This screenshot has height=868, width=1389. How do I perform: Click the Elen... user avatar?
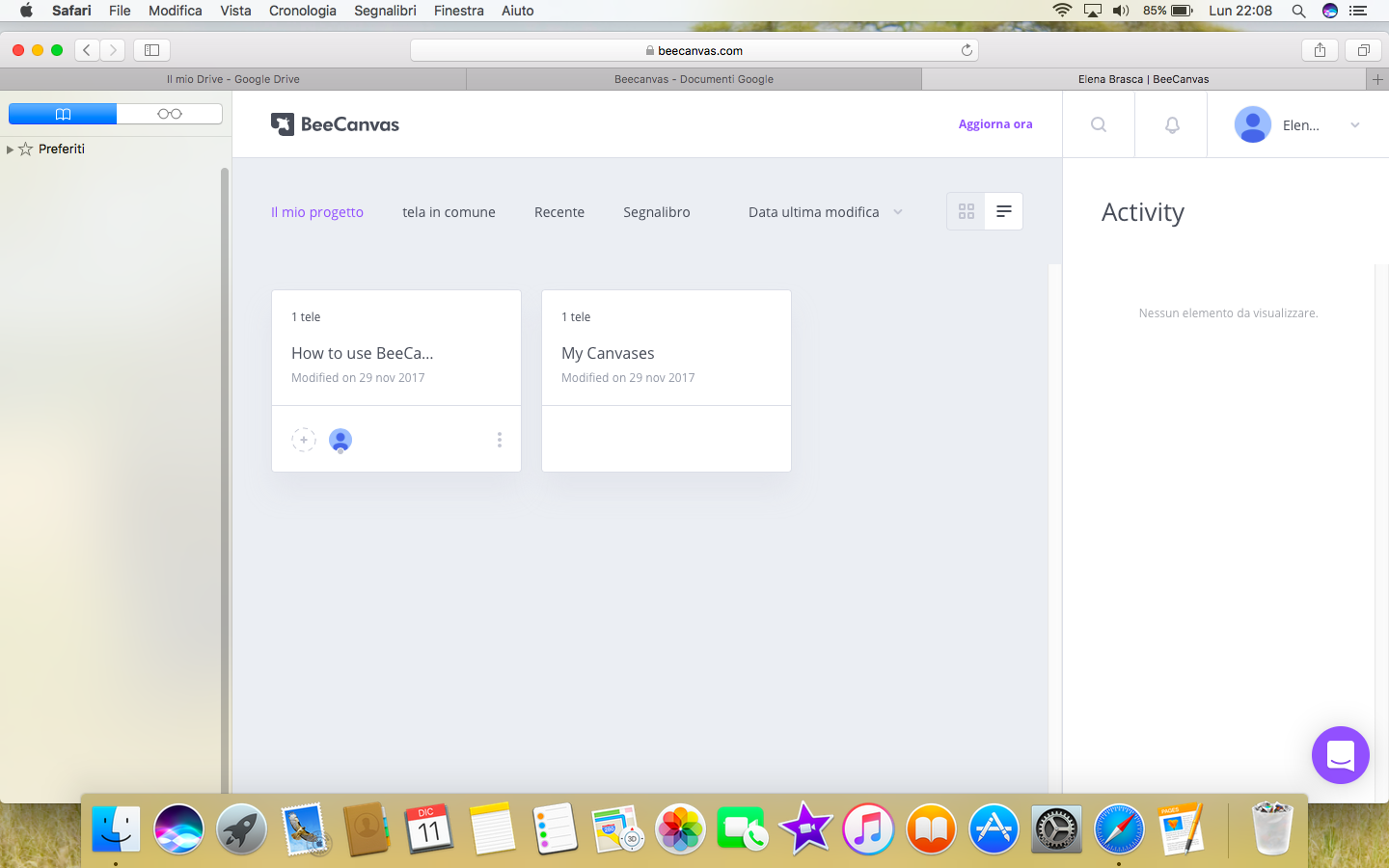(1253, 124)
